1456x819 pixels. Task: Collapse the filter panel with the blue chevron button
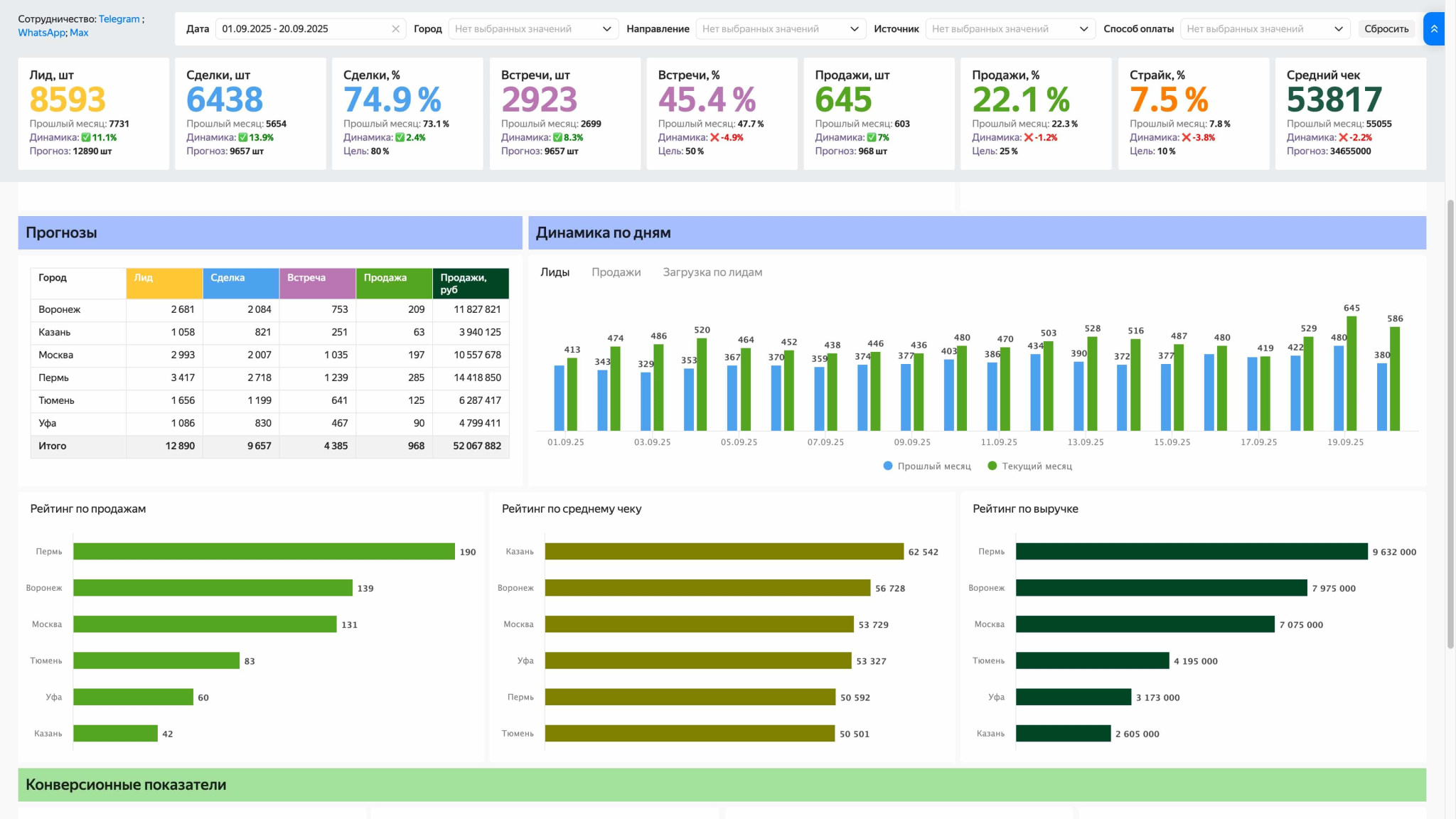(1434, 29)
